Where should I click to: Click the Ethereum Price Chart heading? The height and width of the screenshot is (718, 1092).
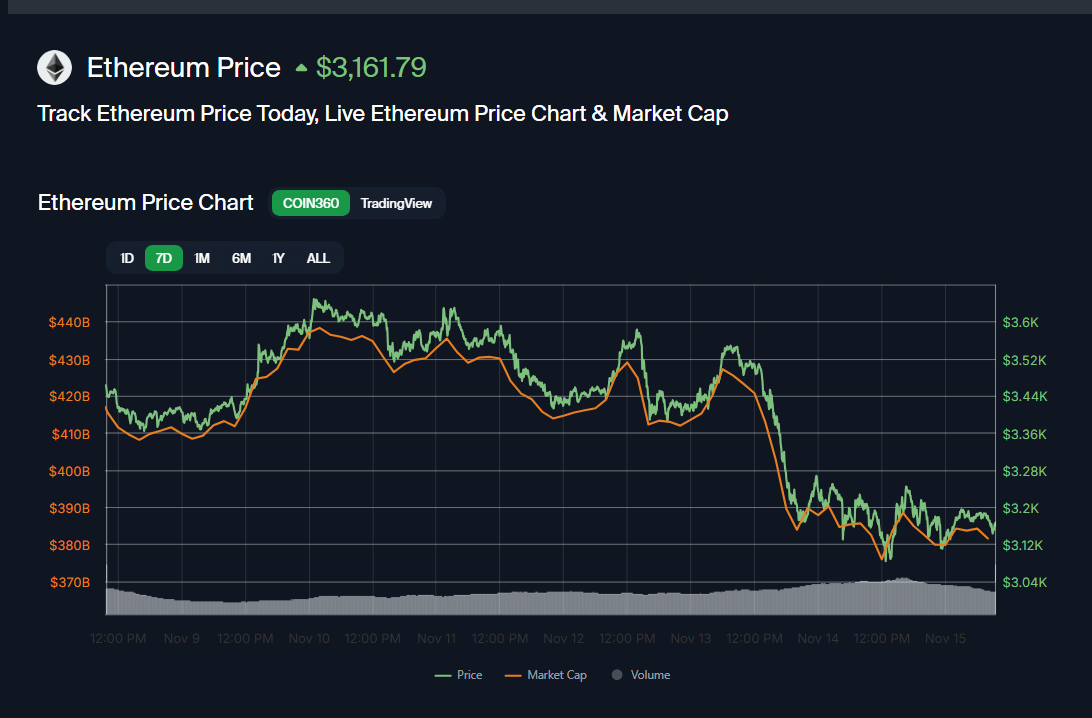145,202
